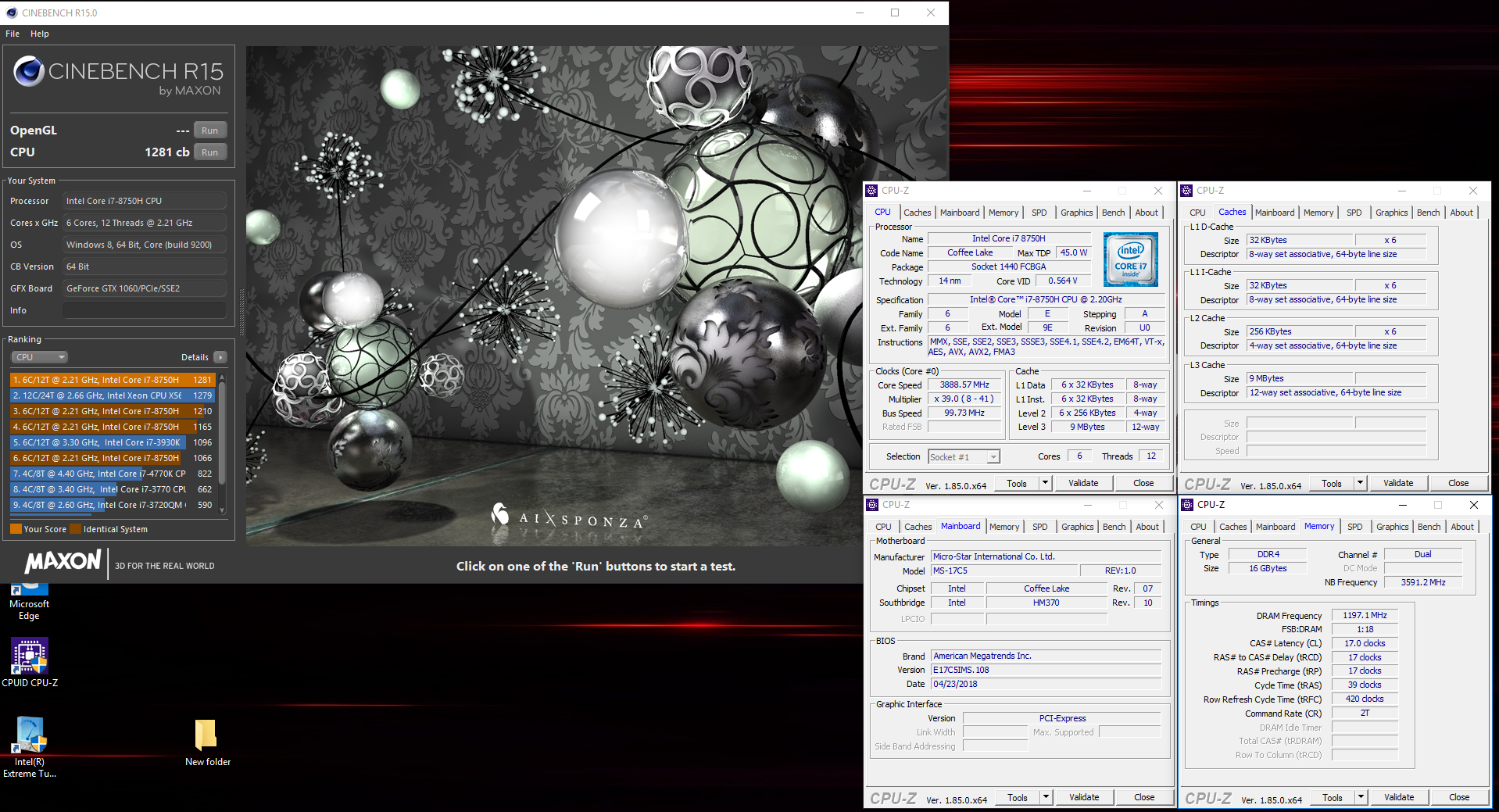
Task: Click the MAXON logo at bottom
Action: pos(63,562)
